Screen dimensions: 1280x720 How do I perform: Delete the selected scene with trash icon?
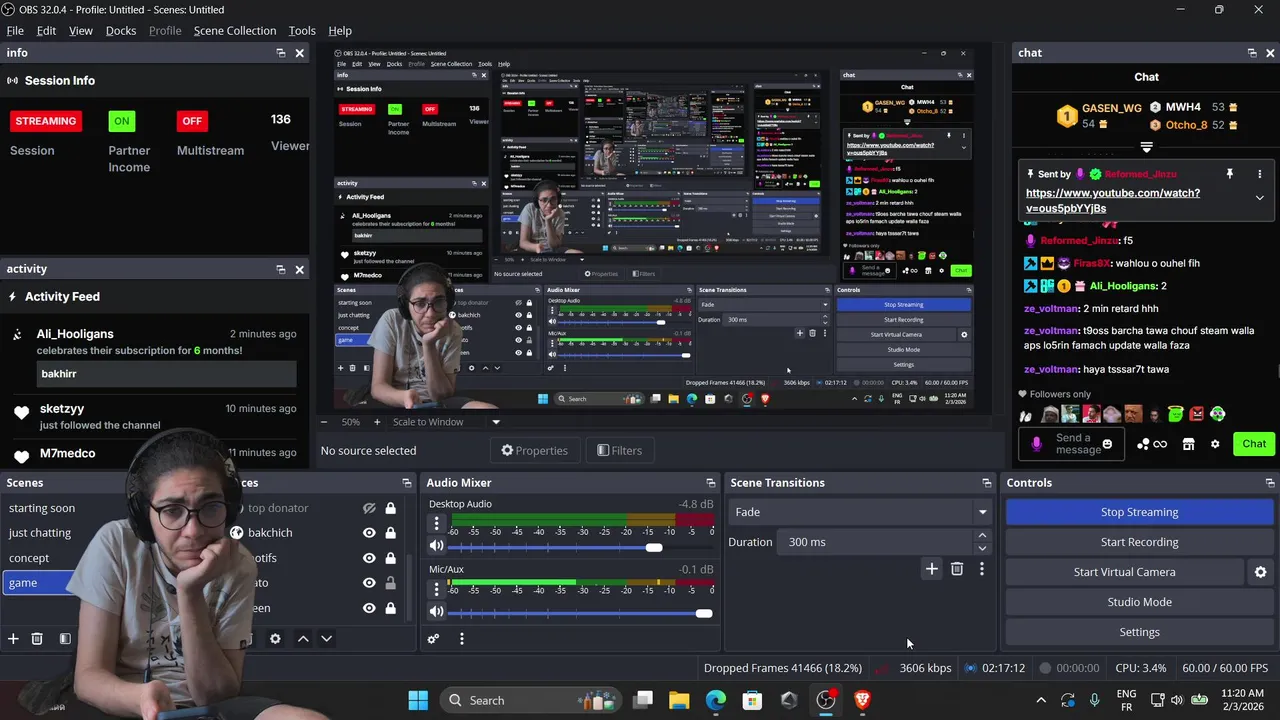pyautogui.click(x=37, y=638)
